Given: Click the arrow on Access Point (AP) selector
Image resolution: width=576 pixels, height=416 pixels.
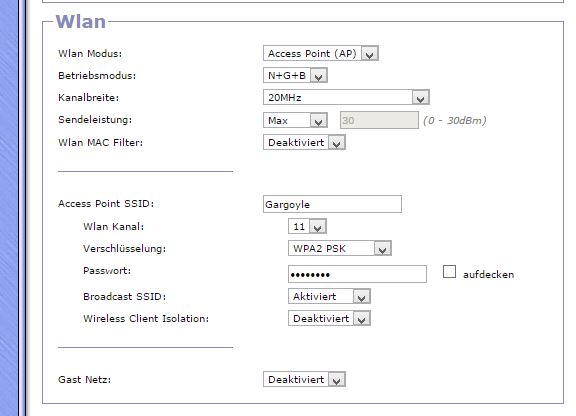Looking at the screenshot, I should coord(370,54).
